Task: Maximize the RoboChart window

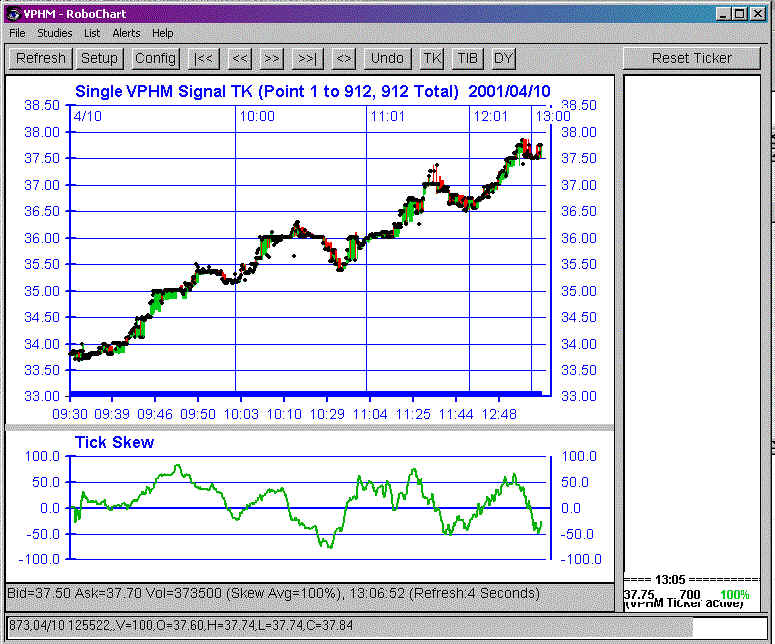Action: [x=740, y=14]
